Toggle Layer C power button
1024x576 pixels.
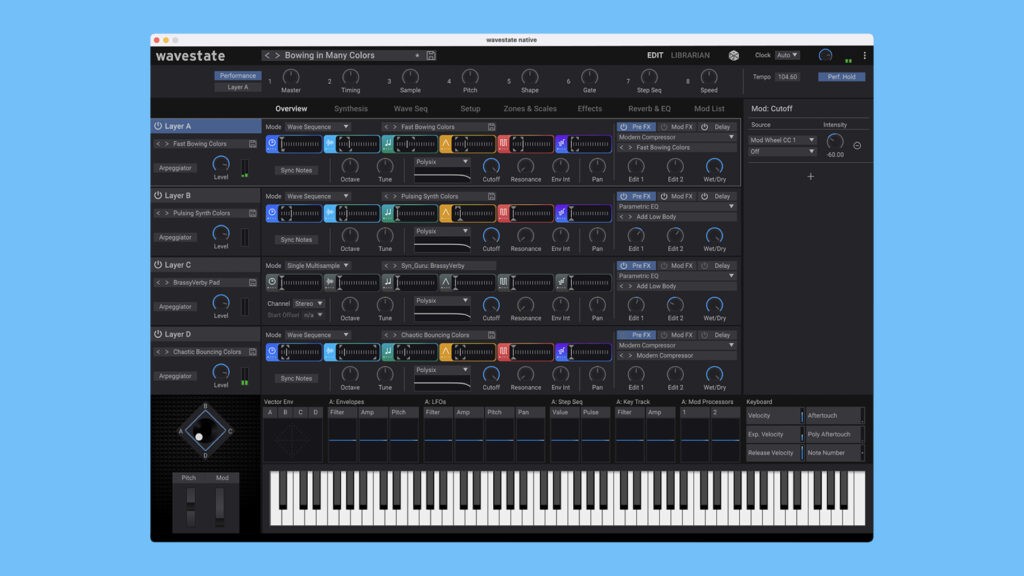click(x=158, y=264)
